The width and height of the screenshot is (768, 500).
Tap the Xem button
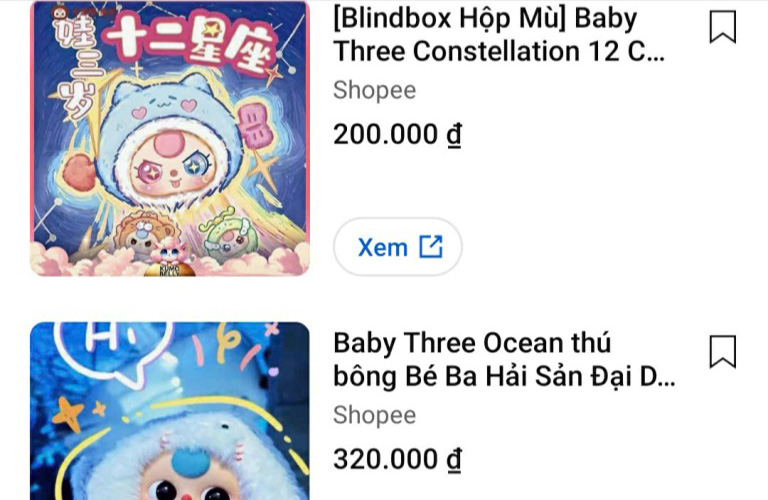pyautogui.click(x=398, y=247)
